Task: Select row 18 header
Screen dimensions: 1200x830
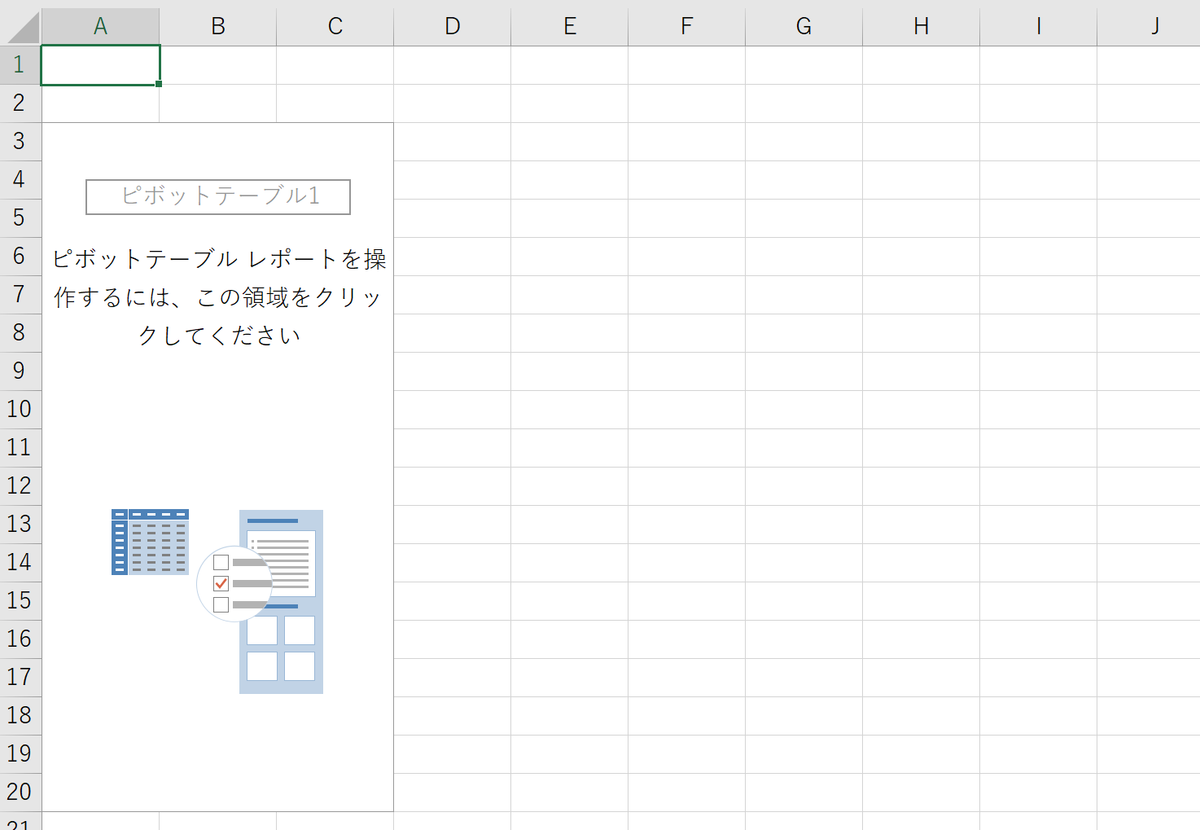Action: 20,715
